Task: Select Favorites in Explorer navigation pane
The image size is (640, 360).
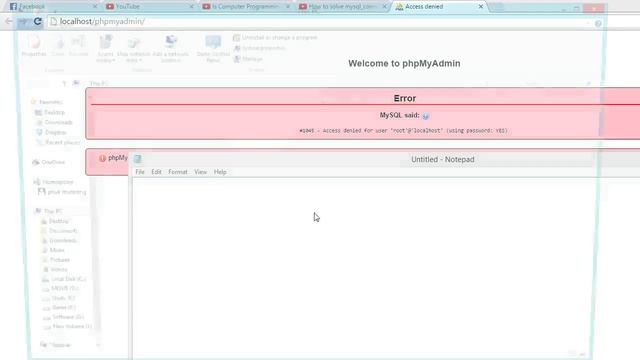Action: (x=47, y=102)
